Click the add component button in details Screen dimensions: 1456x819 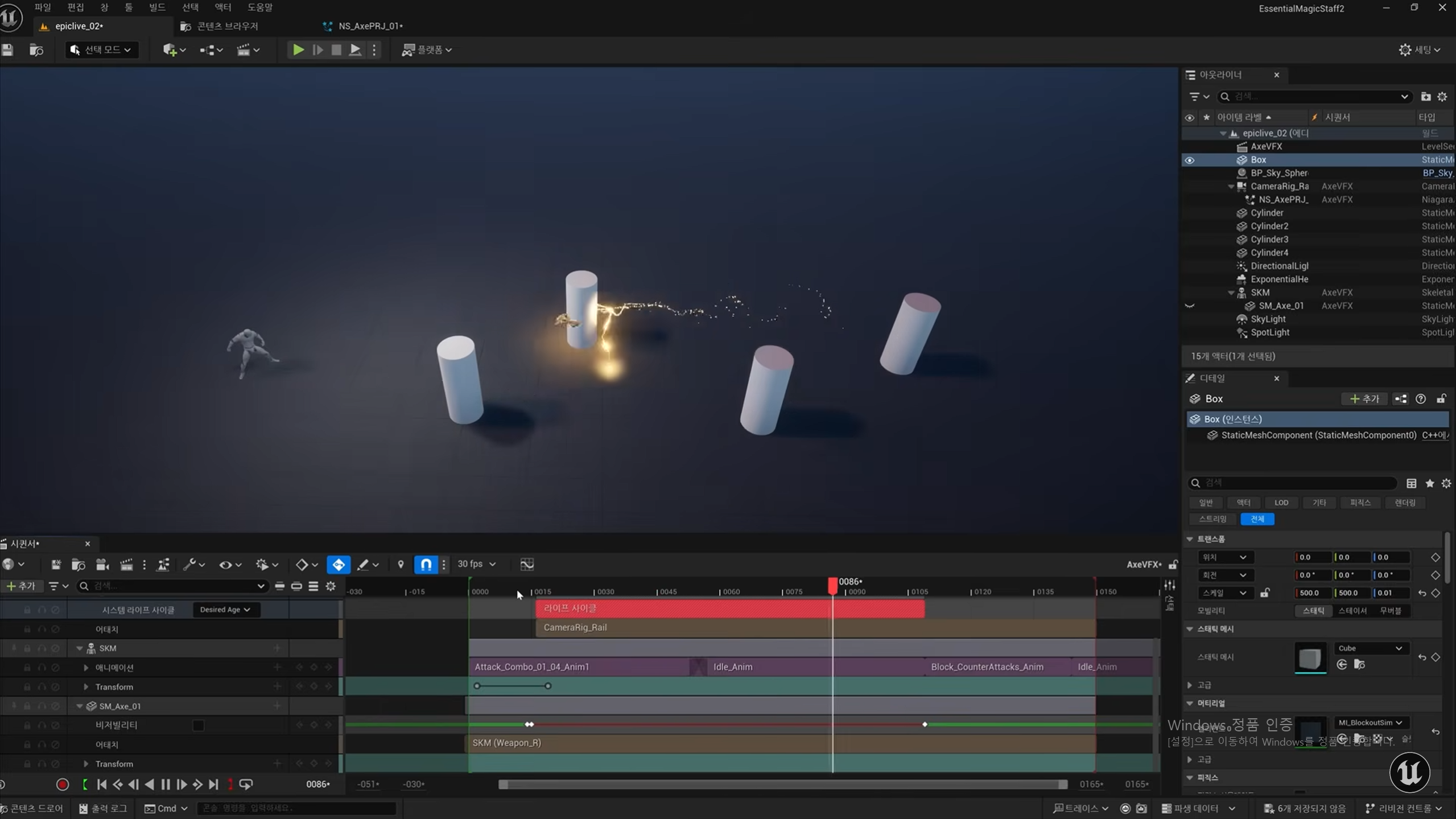(1364, 399)
